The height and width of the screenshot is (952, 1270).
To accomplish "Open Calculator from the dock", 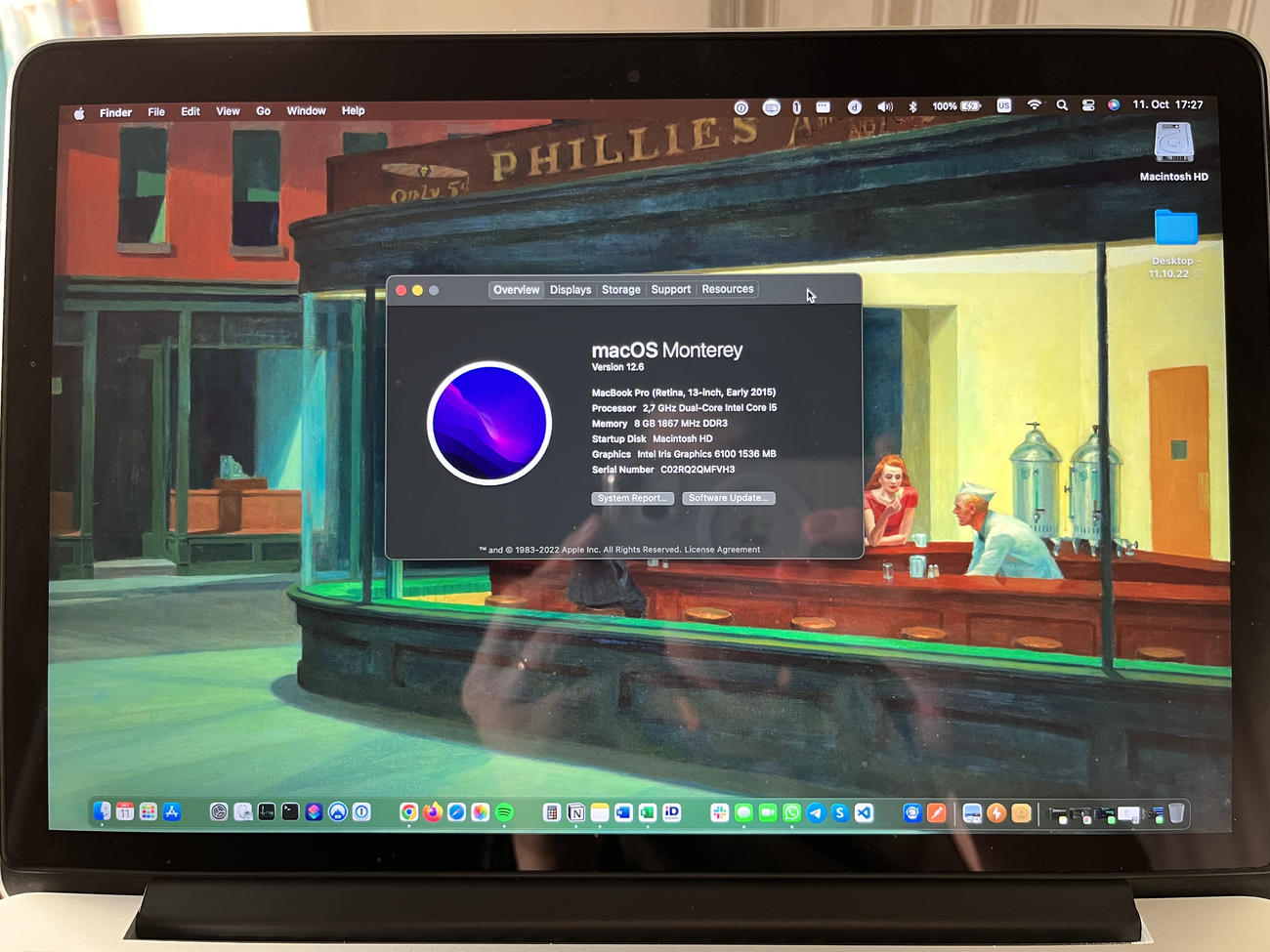I will pyautogui.click(x=552, y=812).
